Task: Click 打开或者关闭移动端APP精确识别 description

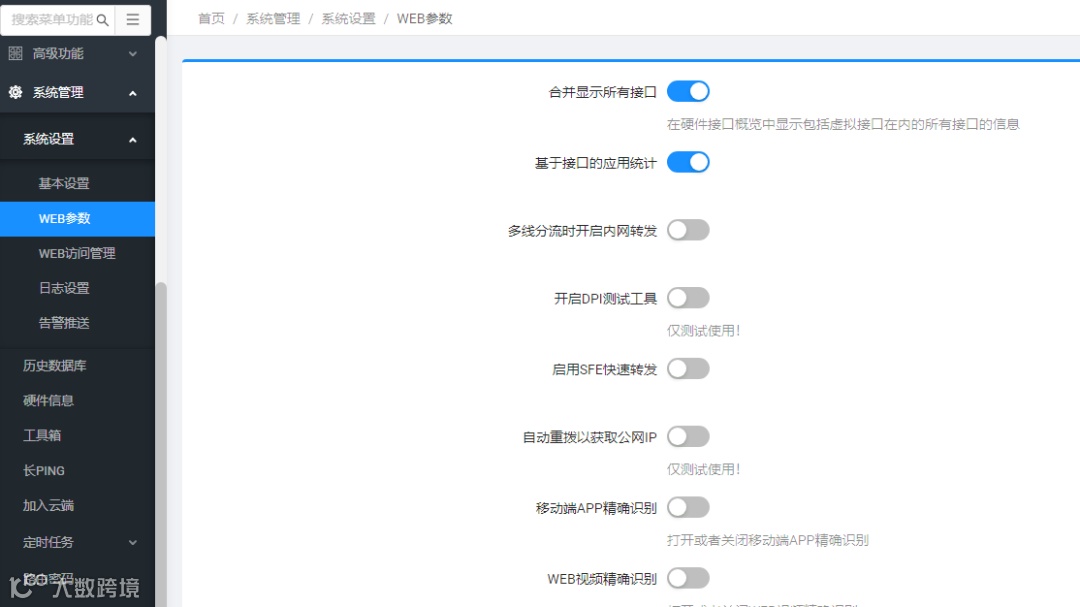Action: (767, 540)
